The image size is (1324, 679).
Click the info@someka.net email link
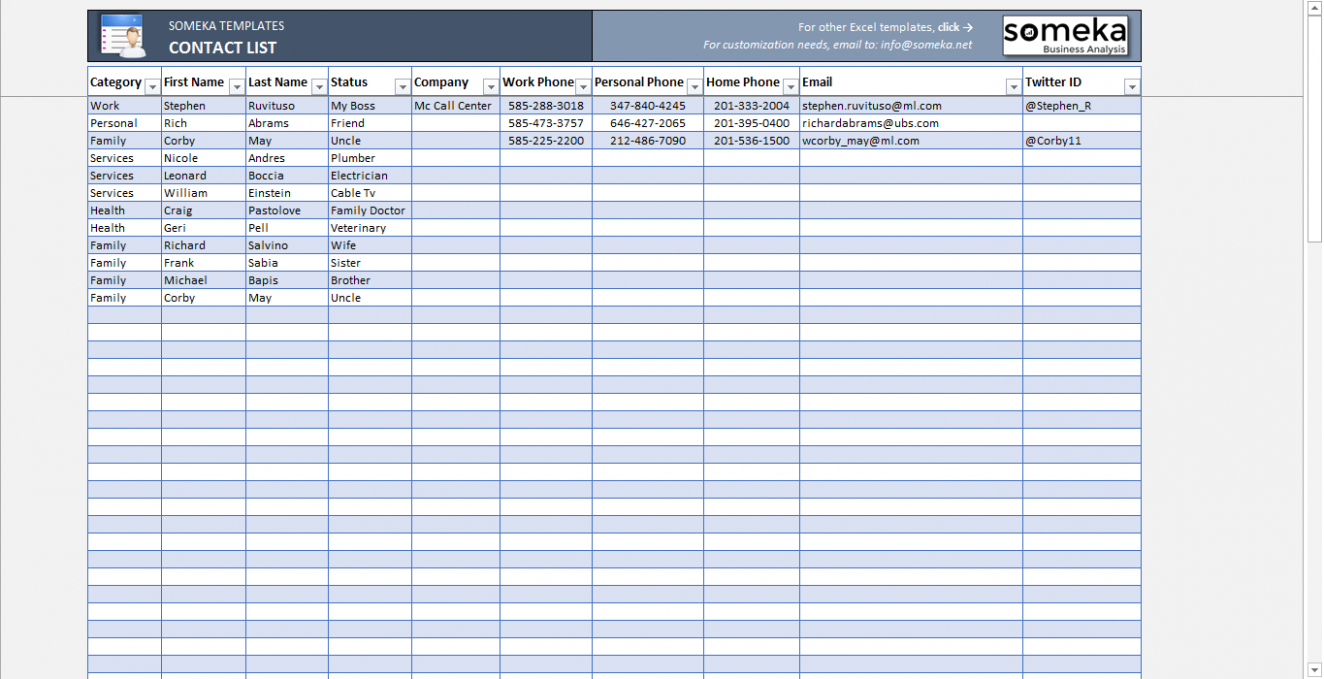click(x=926, y=45)
